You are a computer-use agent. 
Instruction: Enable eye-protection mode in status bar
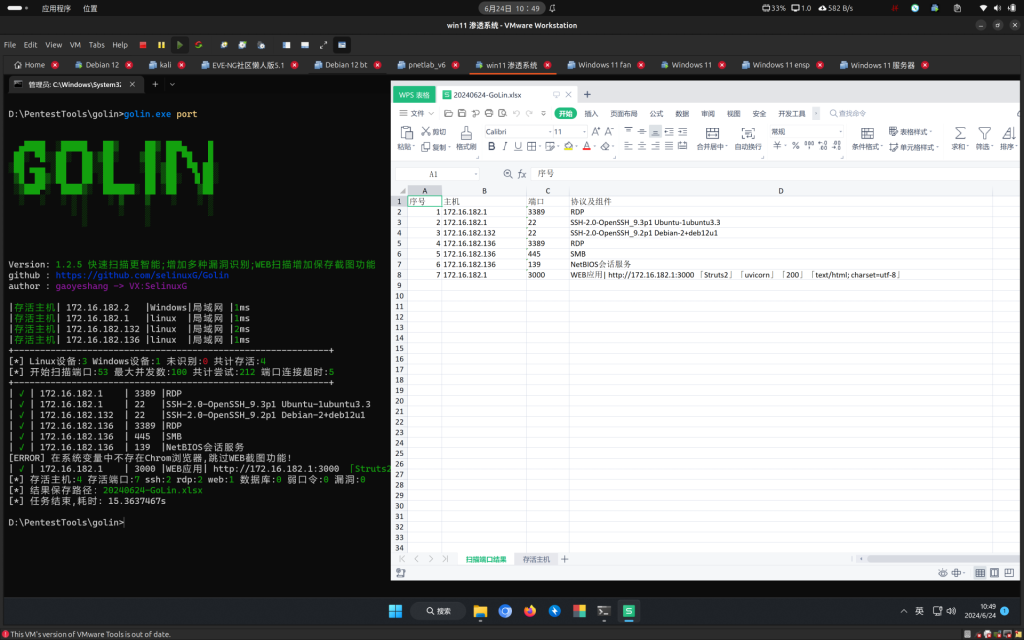click(x=942, y=572)
